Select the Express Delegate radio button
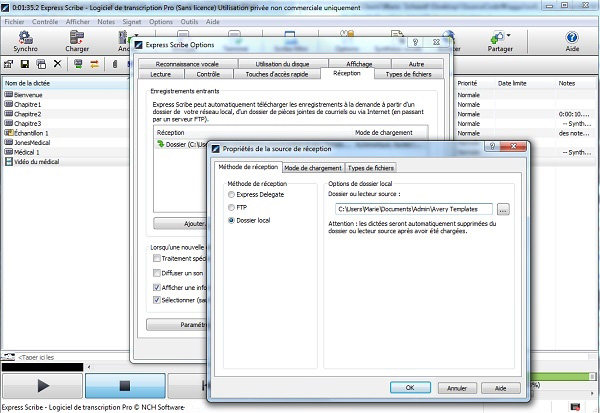Image resolution: width=600 pixels, height=413 pixels. (x=231, y=194)
